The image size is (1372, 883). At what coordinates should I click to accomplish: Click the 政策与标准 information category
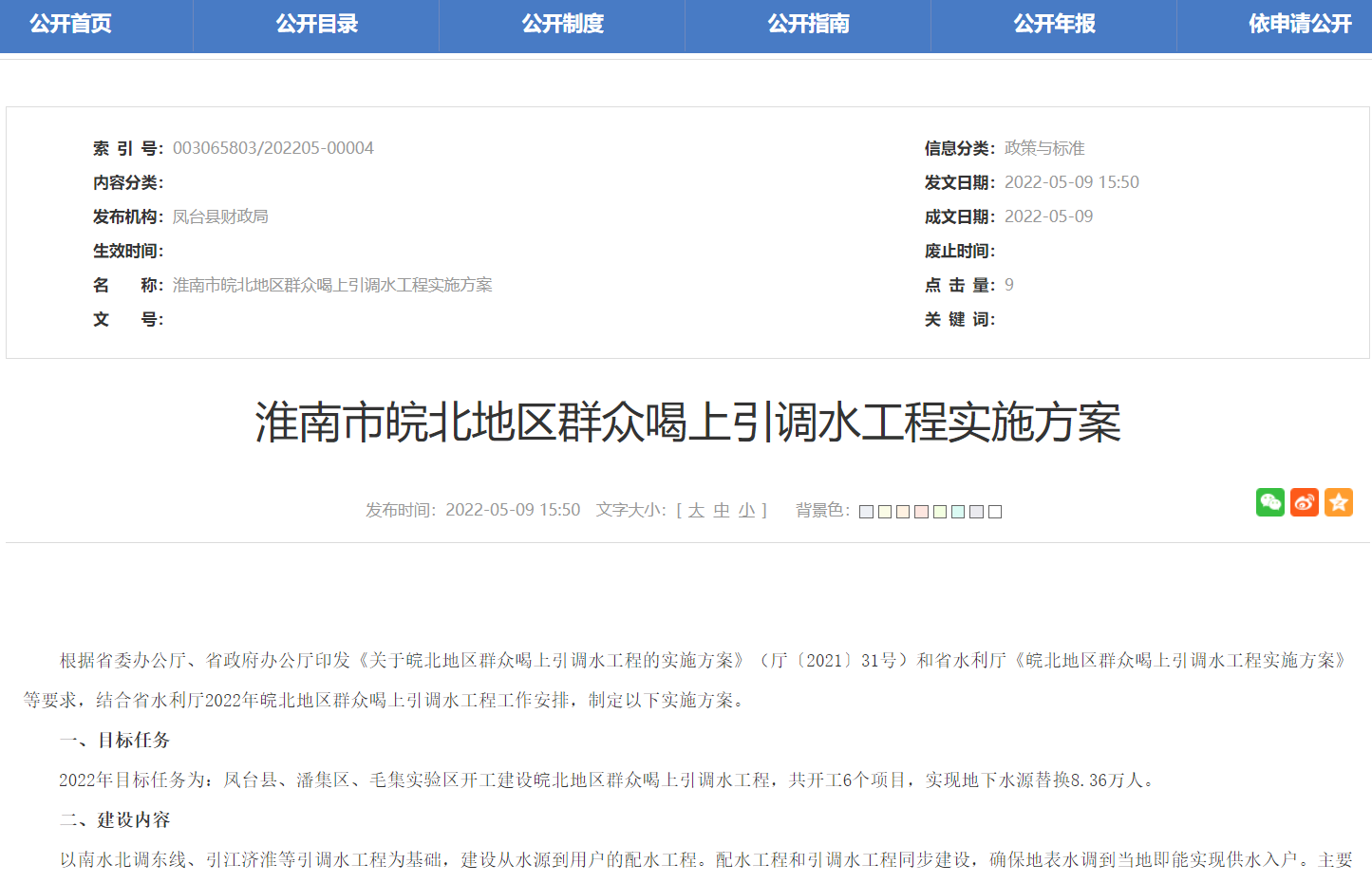[x=1045, y=147]
